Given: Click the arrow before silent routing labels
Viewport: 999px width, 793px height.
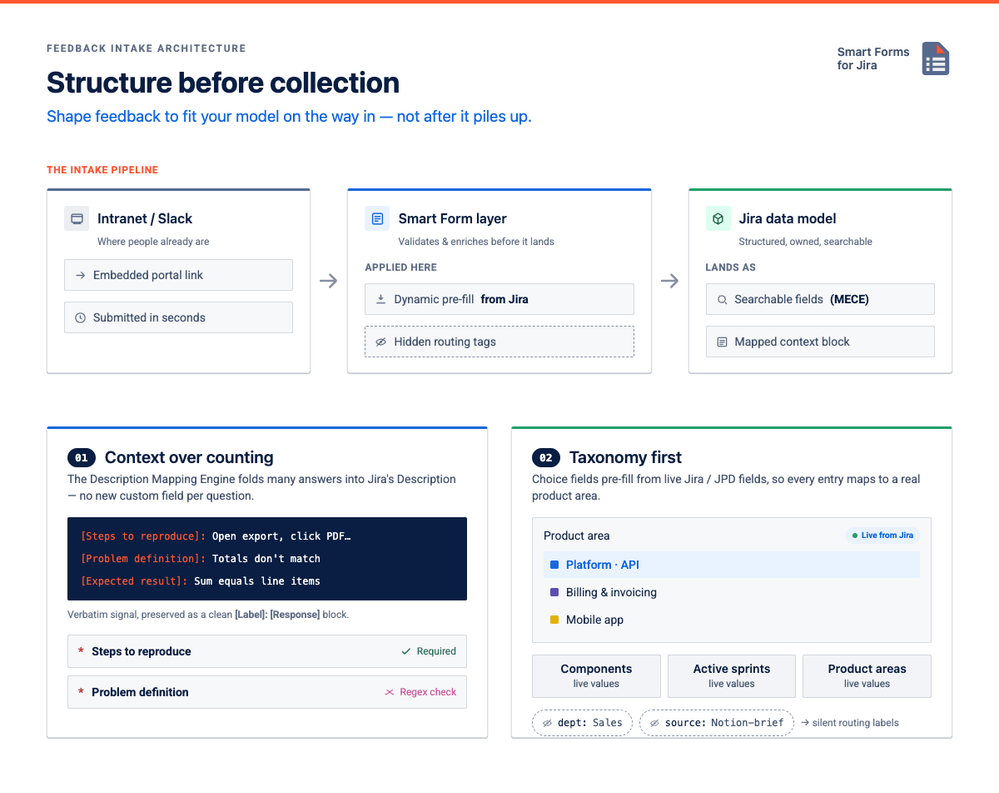Looking at the screenshot, I should (x=805, y=723).
